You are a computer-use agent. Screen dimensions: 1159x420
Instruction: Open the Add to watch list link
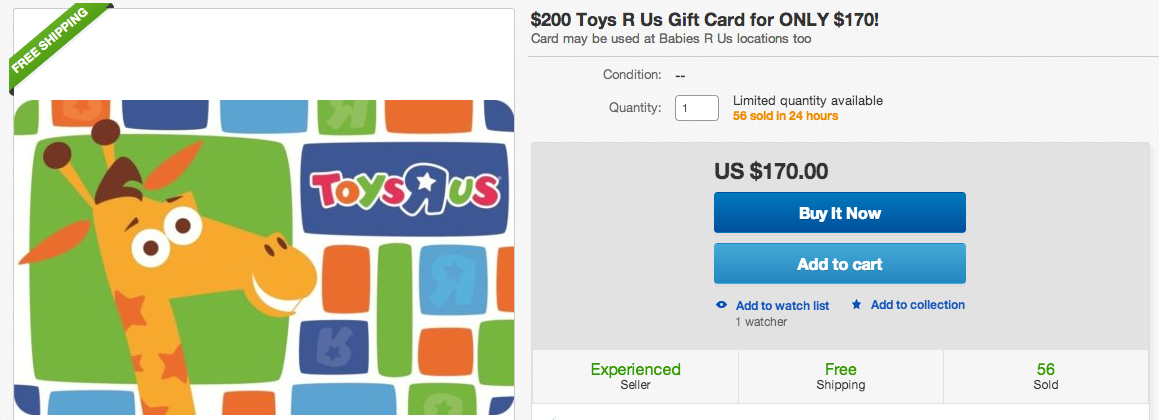(782, 306)
